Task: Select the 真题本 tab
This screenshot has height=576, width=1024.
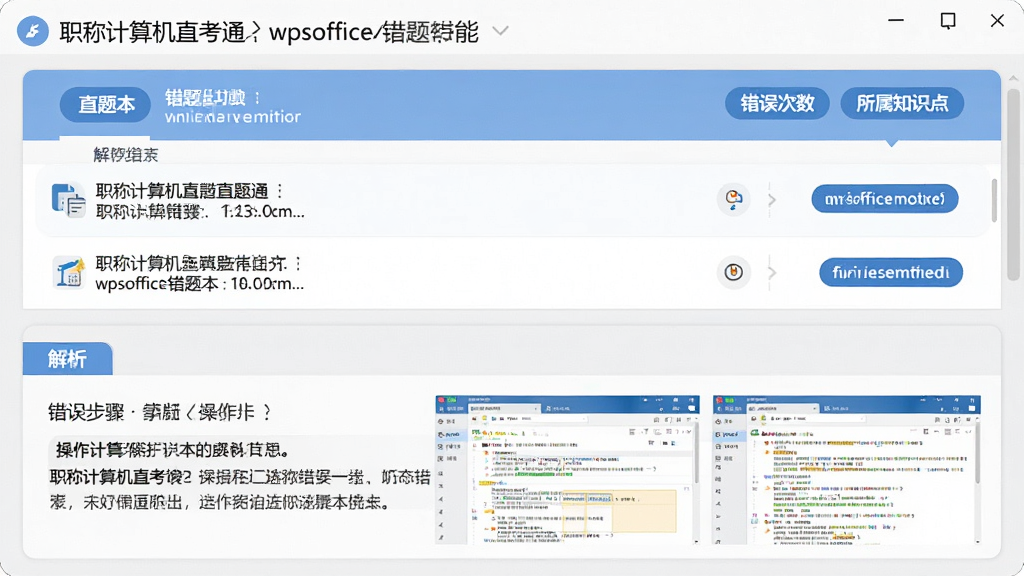Action: [x=106, y=104]
